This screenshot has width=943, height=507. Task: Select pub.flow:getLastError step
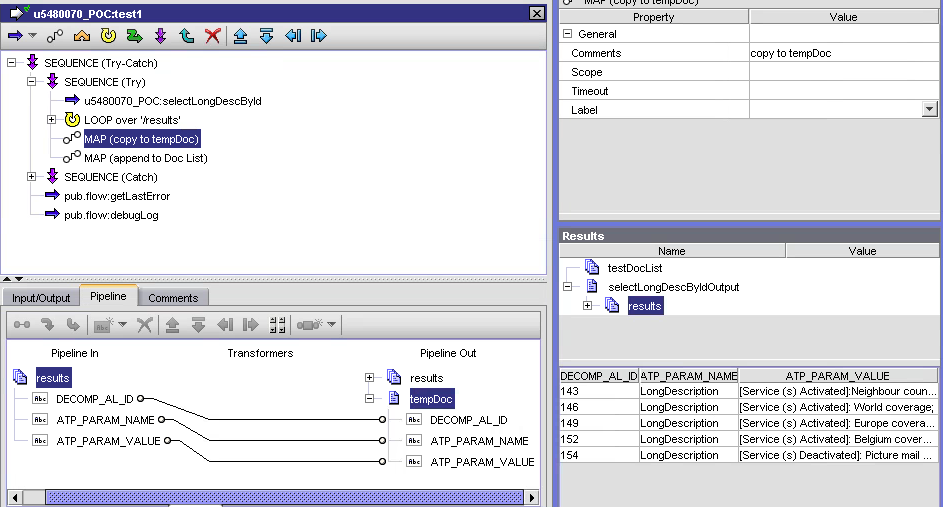pos(117,196)
